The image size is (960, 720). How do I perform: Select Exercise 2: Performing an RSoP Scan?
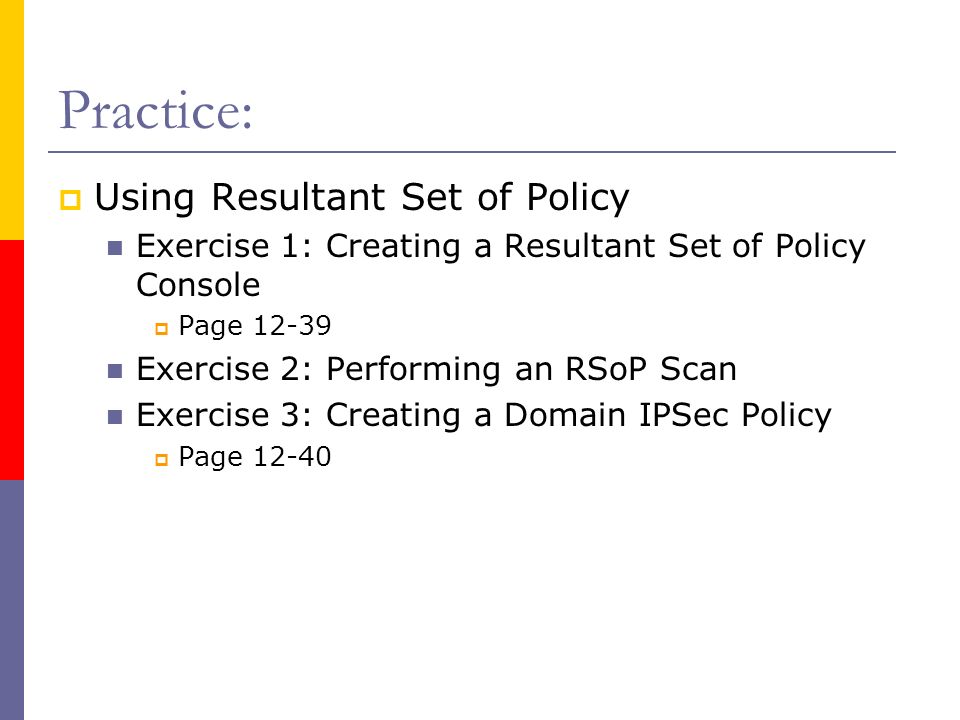click(437, 369)
